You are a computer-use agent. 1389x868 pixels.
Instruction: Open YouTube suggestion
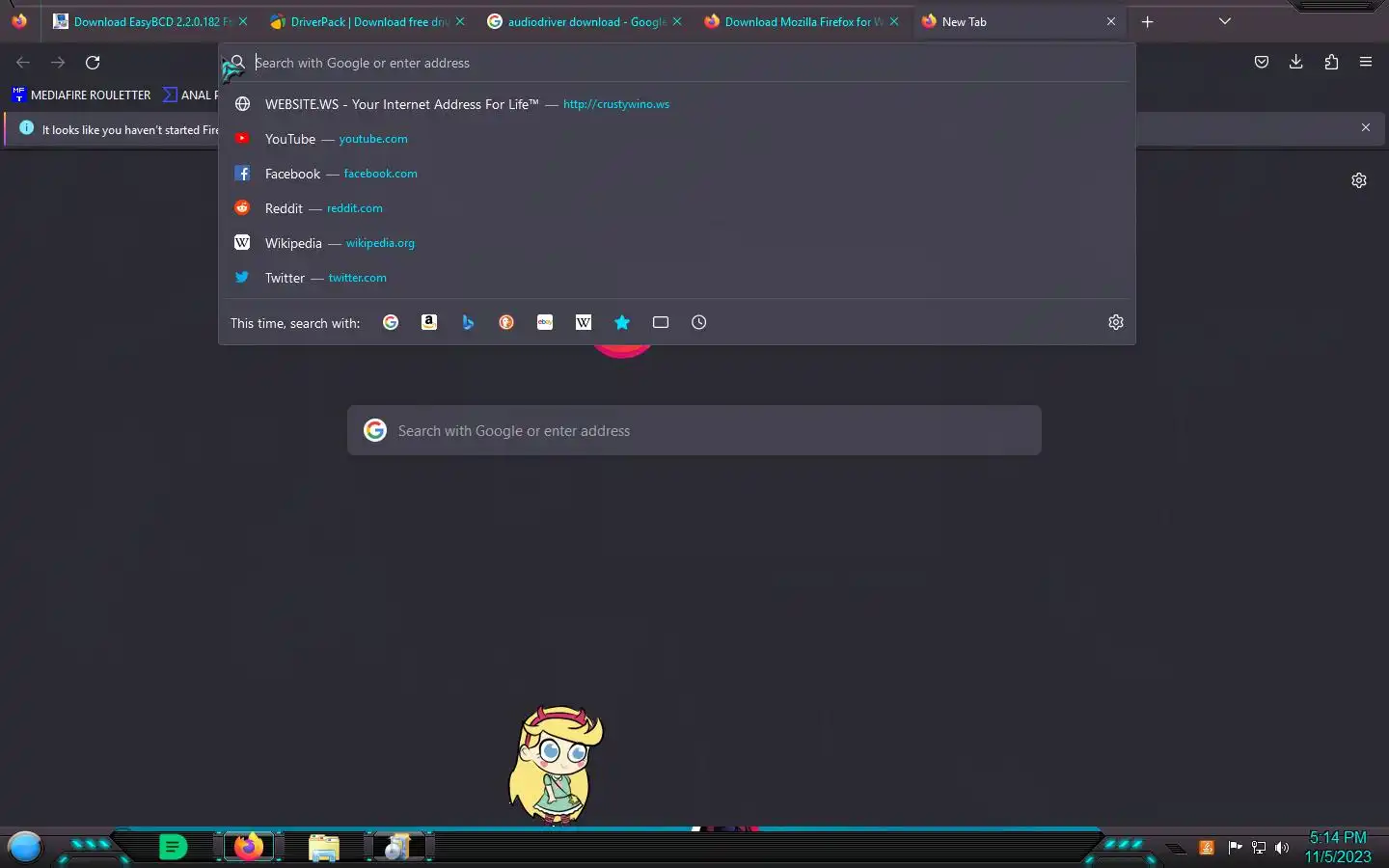[x=677, y=139]
